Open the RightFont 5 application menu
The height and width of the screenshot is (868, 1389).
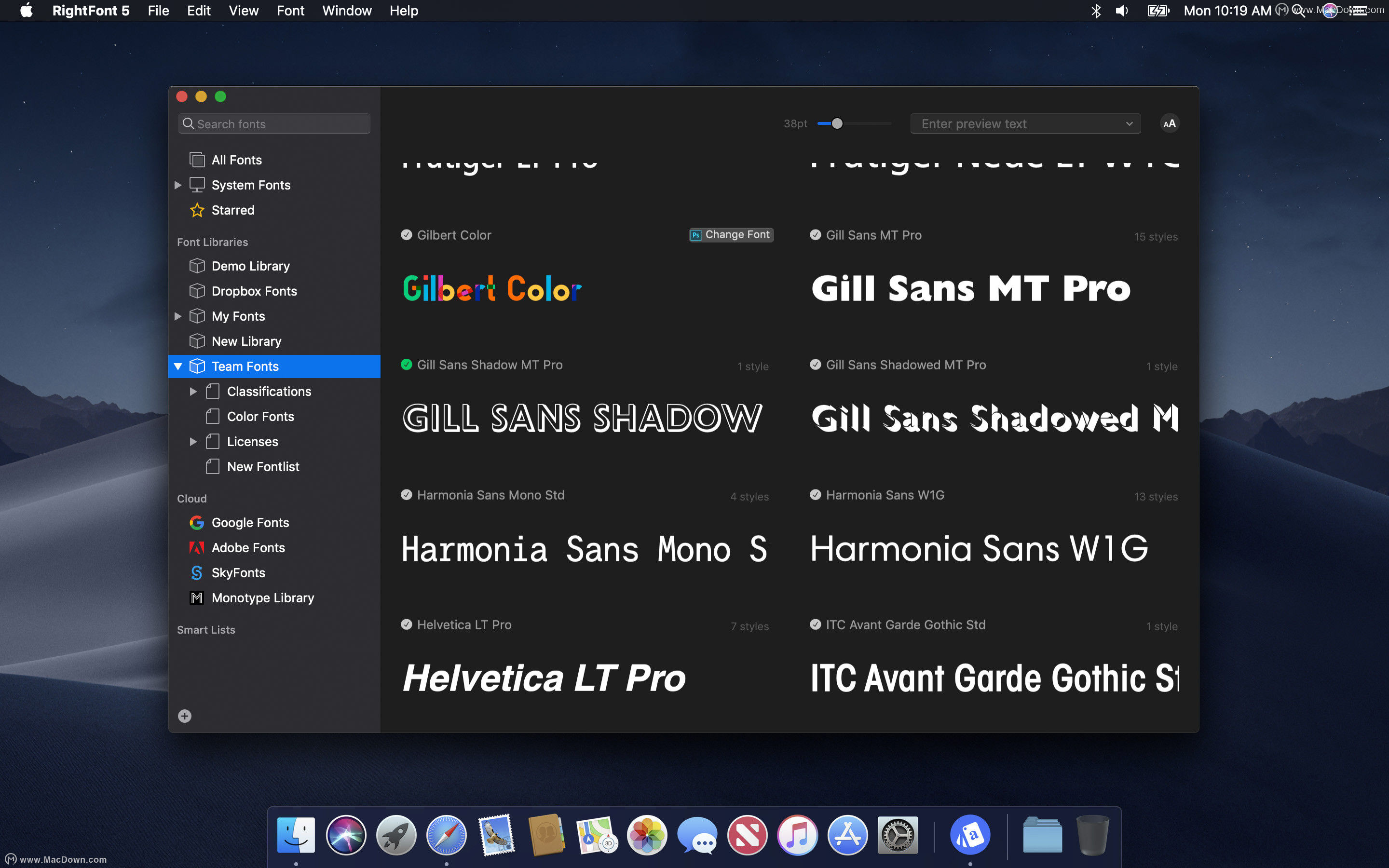[91, 11]
